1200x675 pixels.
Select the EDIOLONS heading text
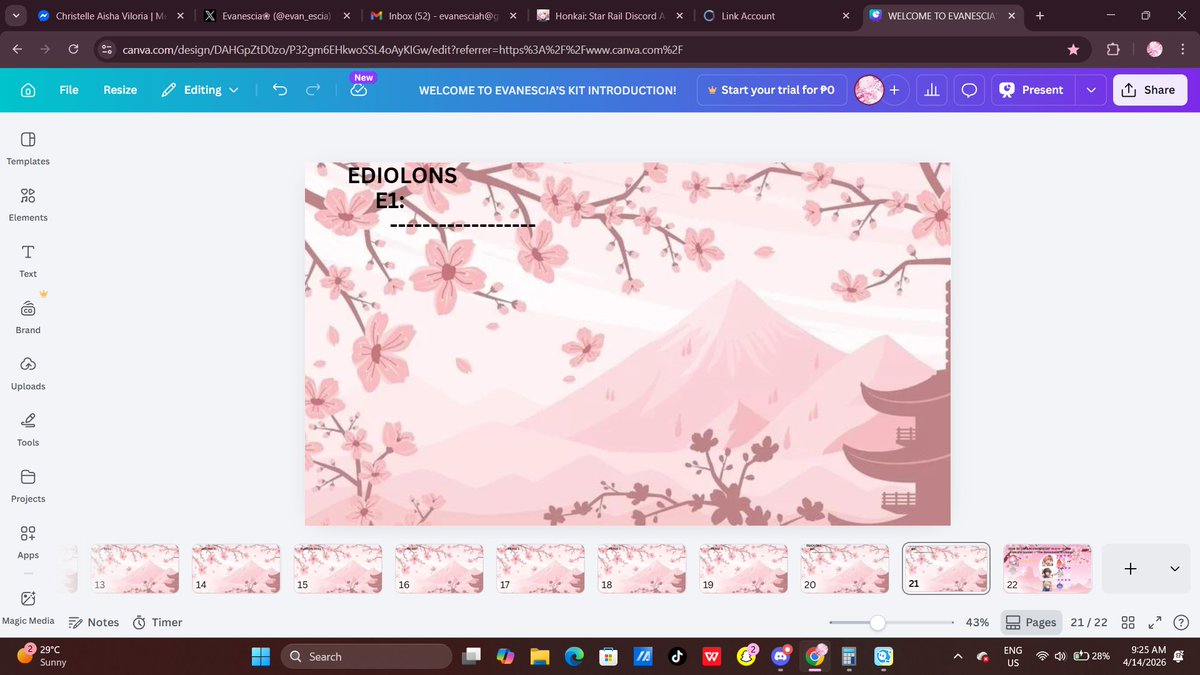[402, 176]
